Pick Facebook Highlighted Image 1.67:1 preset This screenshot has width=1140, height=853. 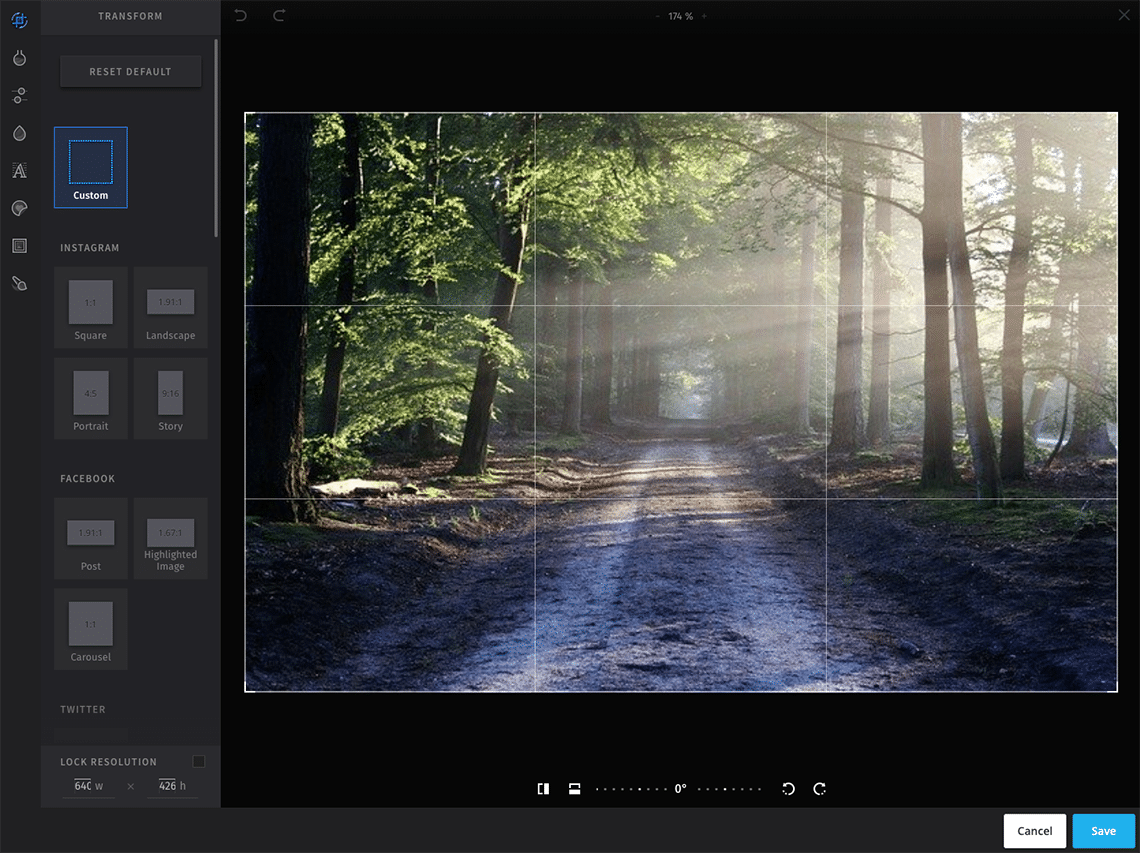pyautogui.click(x=171, y=538)
